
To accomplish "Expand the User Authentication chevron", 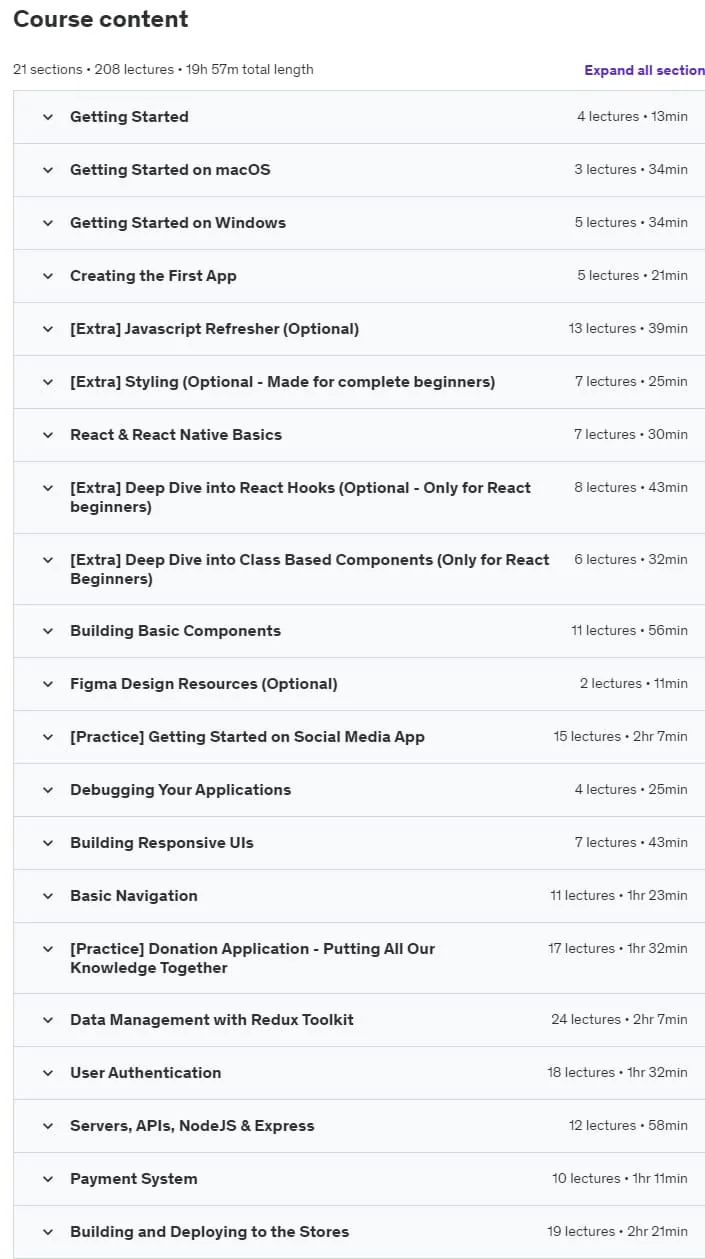I will 47,1073.
